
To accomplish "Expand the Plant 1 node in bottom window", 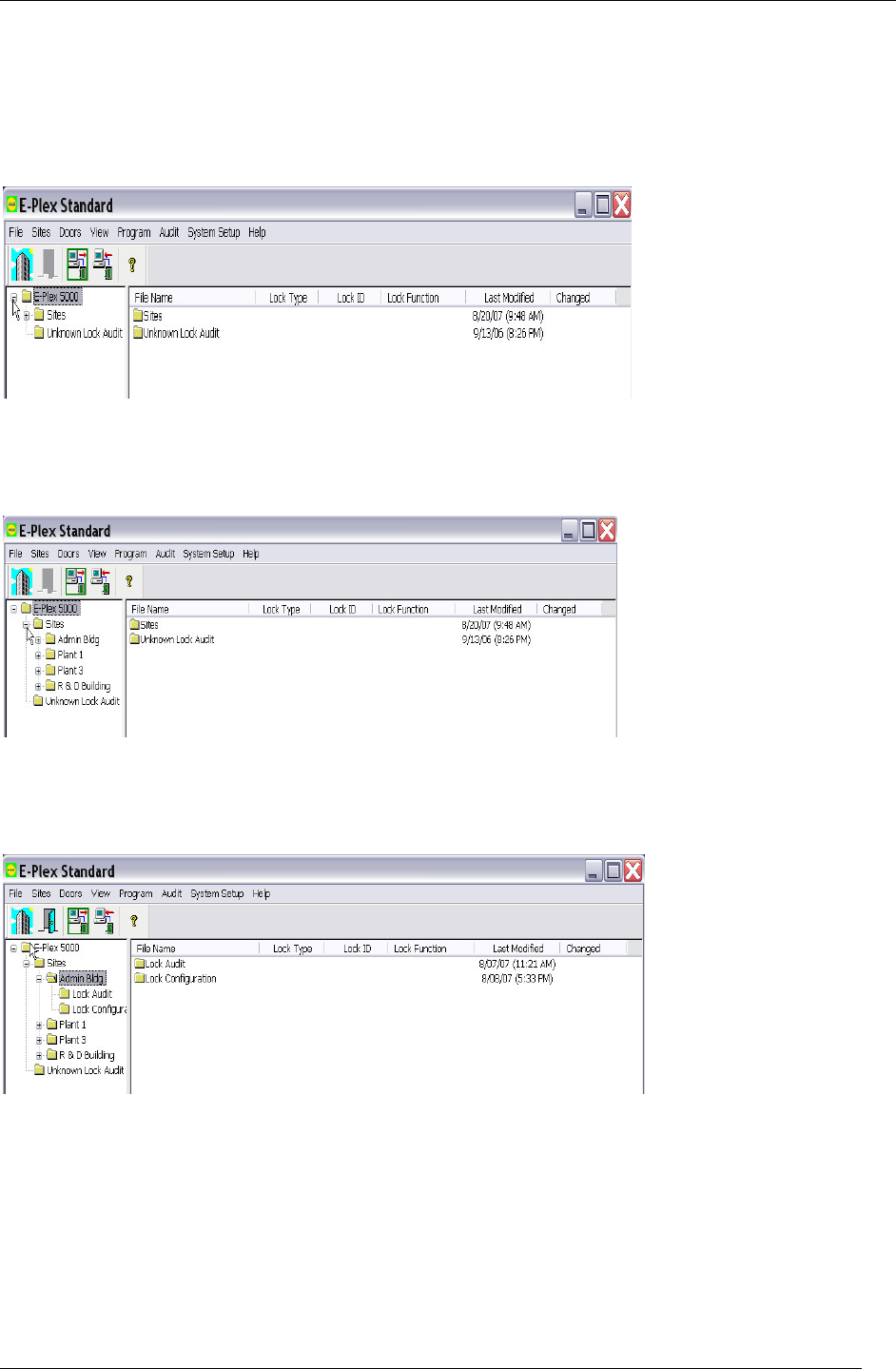I will (40, 1026).
